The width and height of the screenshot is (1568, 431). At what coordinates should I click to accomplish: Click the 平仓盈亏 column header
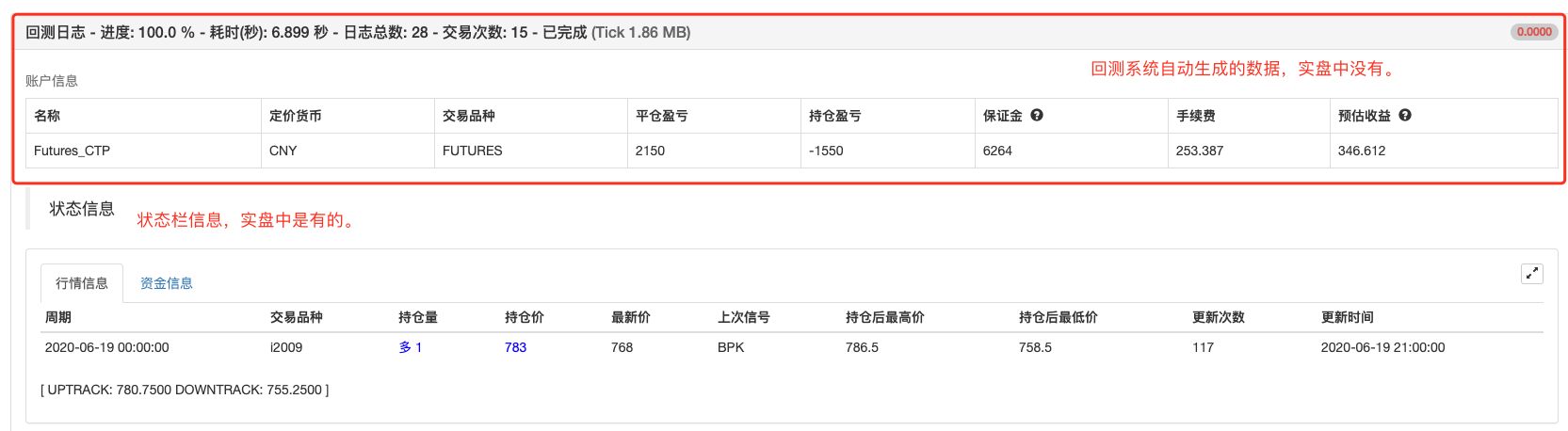(661, 116)
